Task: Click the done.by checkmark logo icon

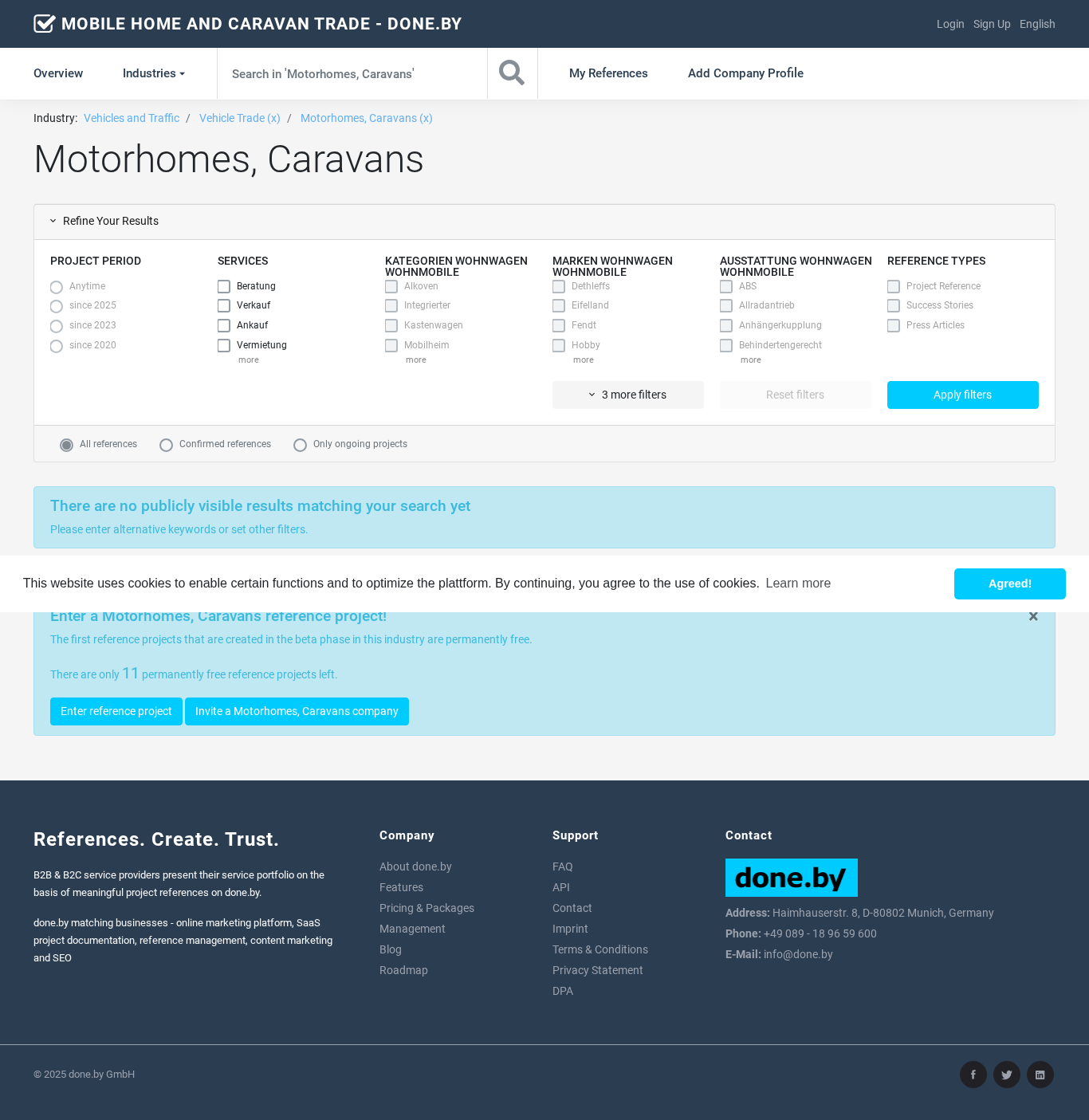Action: [x=45, y=24]
